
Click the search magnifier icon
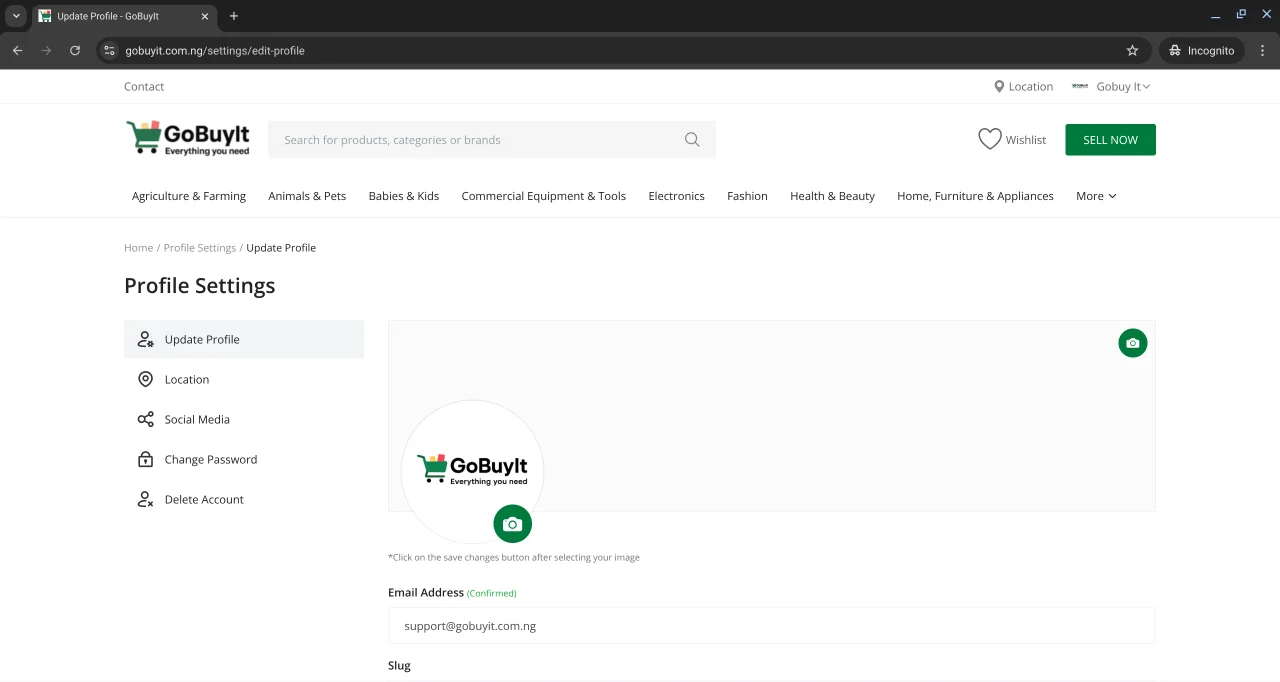692,140
